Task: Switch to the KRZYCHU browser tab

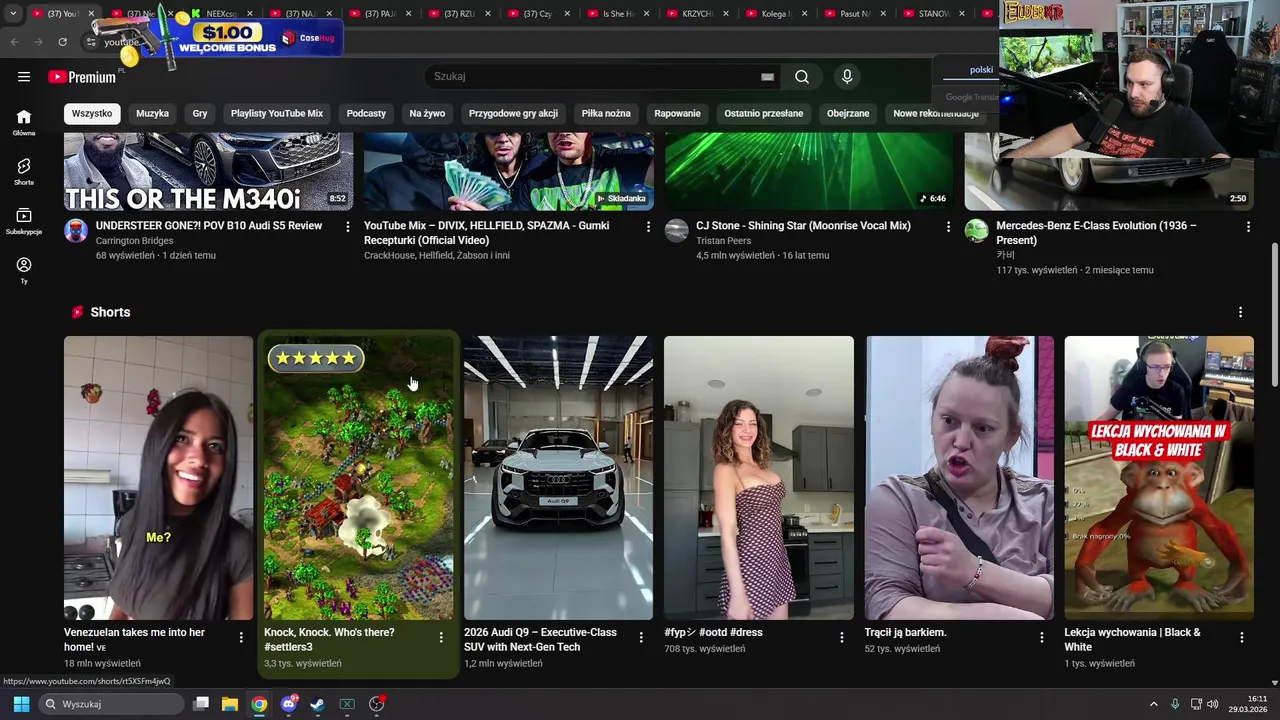Action: (697, 14)
